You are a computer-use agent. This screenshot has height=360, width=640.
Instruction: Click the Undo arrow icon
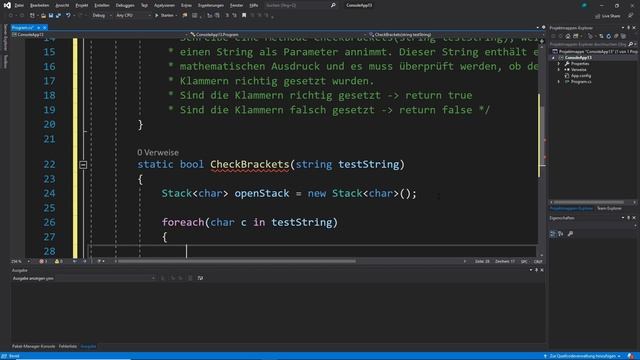pyautogui.click(x=68, y=16)
